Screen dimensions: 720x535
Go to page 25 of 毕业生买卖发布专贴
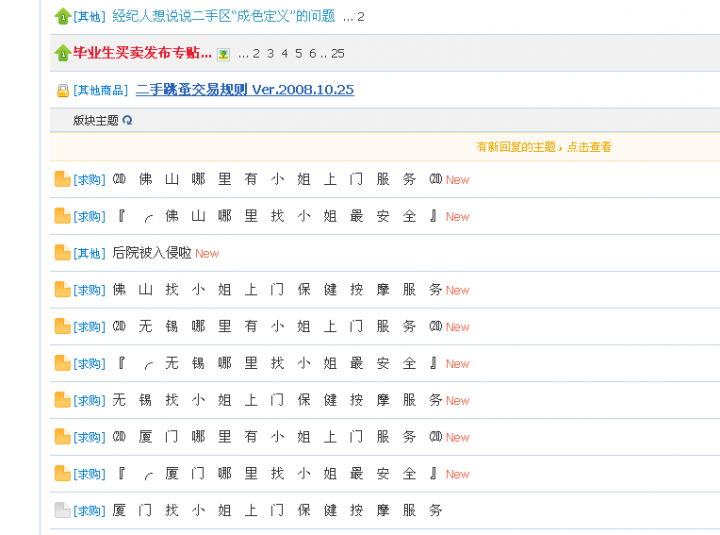(338, 53)
